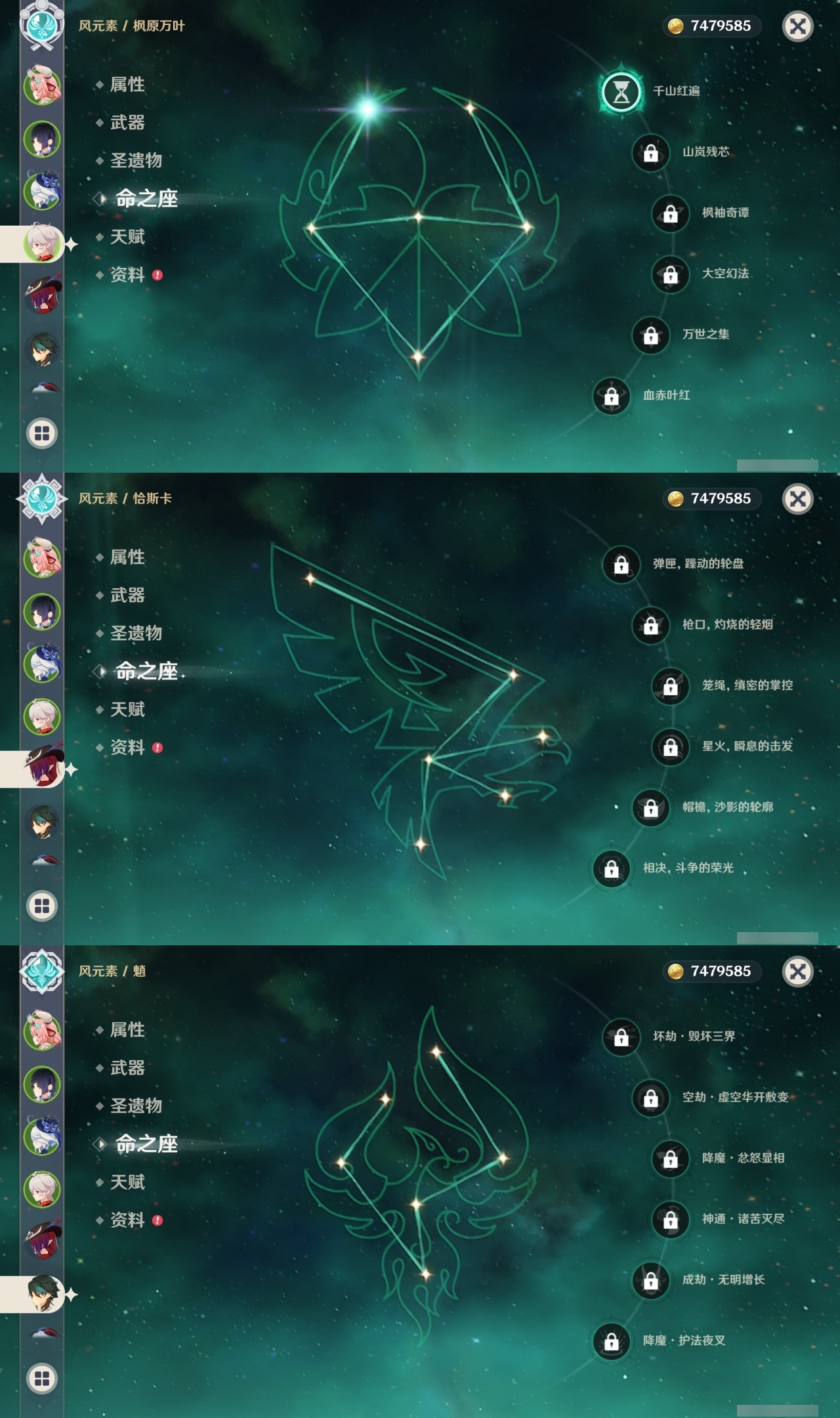This screenshot has height=1418, width=840.
Task: Activate the 千山红遍 hourglass constellation icon
Action: (x=621, y=91)
